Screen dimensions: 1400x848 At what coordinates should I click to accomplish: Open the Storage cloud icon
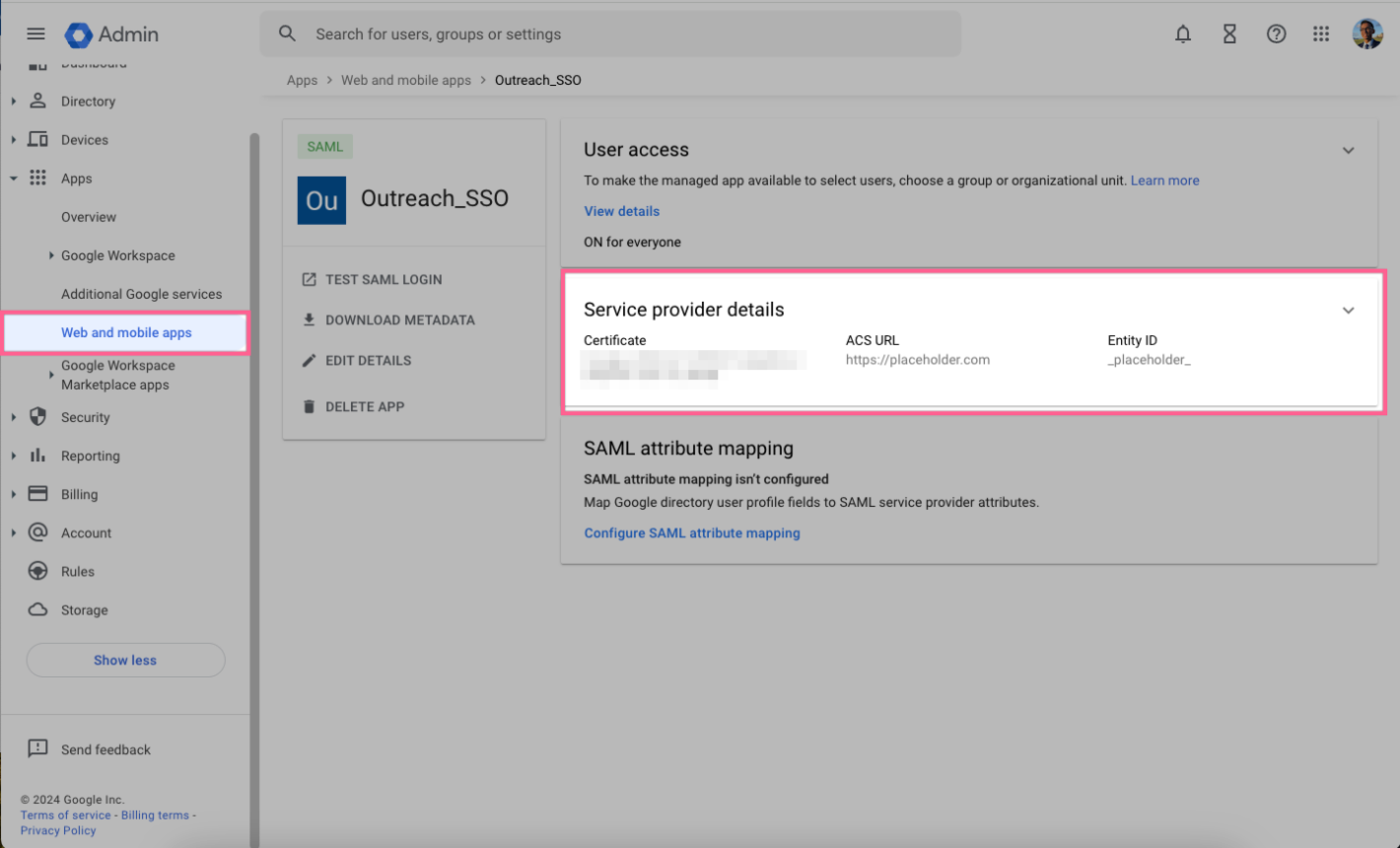[36, 609]
